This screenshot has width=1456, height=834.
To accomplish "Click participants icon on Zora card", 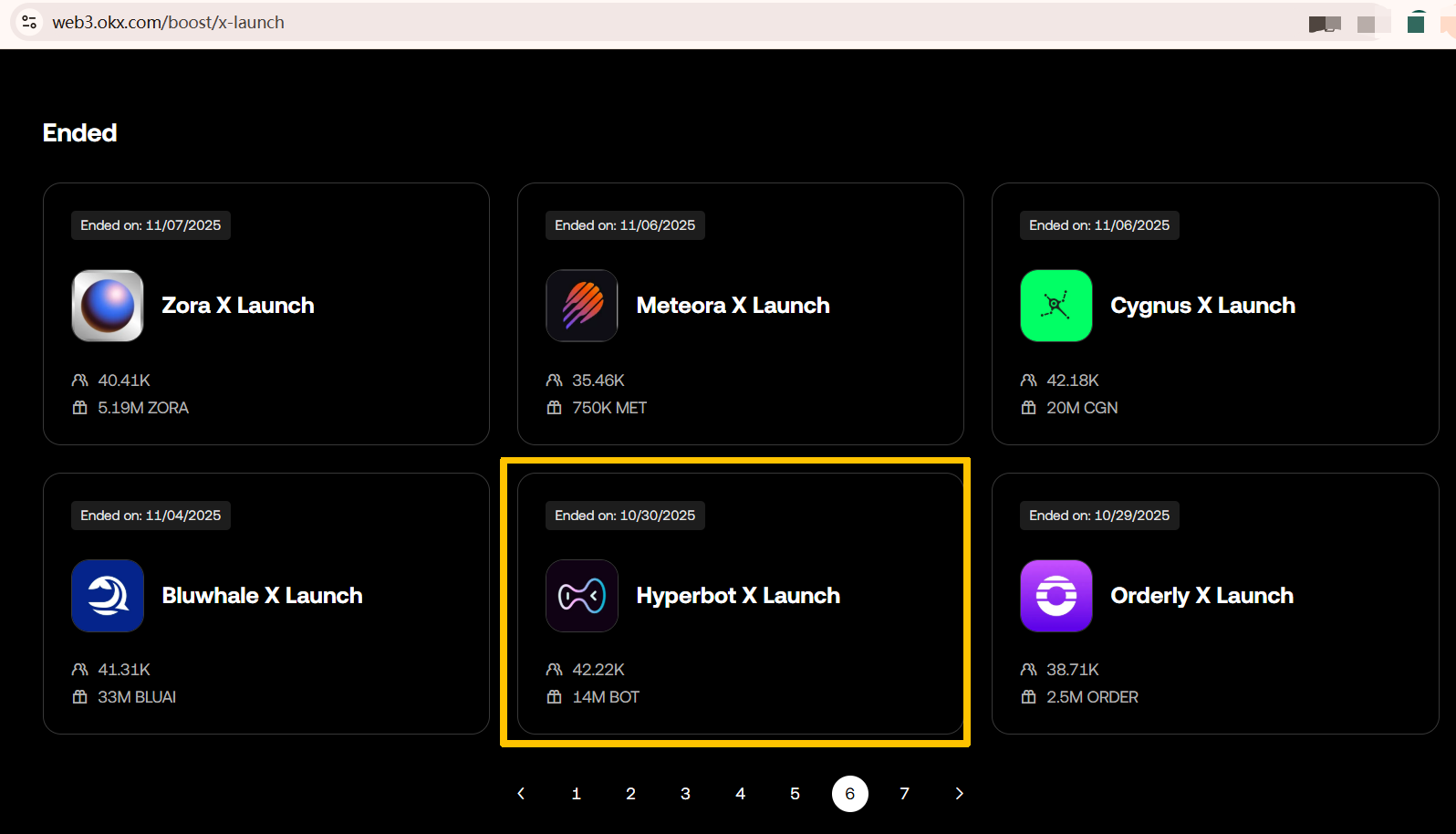I will point(80,381).
